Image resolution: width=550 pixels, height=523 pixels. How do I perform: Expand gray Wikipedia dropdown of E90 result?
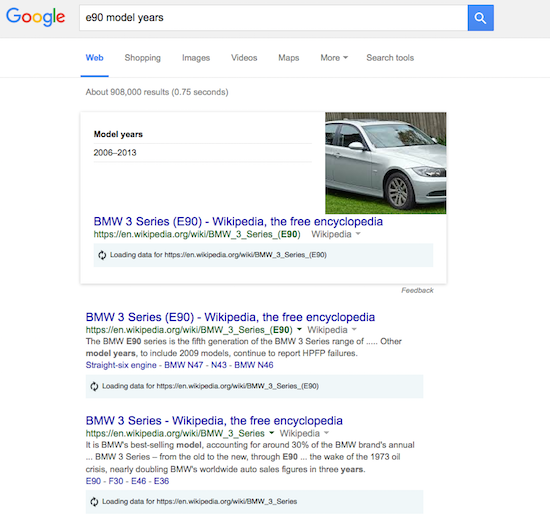[x=354, y=329]
